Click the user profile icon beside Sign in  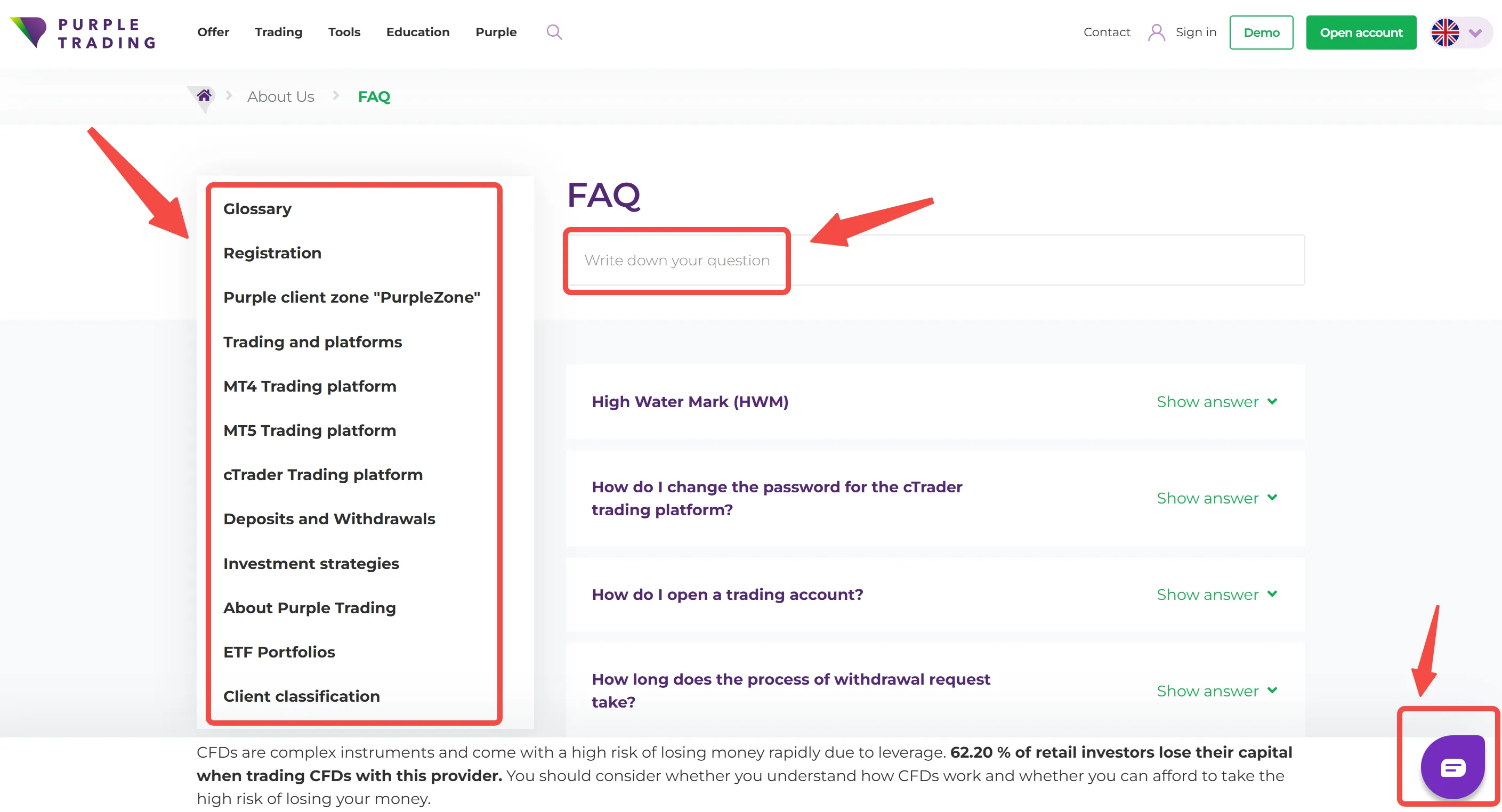point(1156,33)
